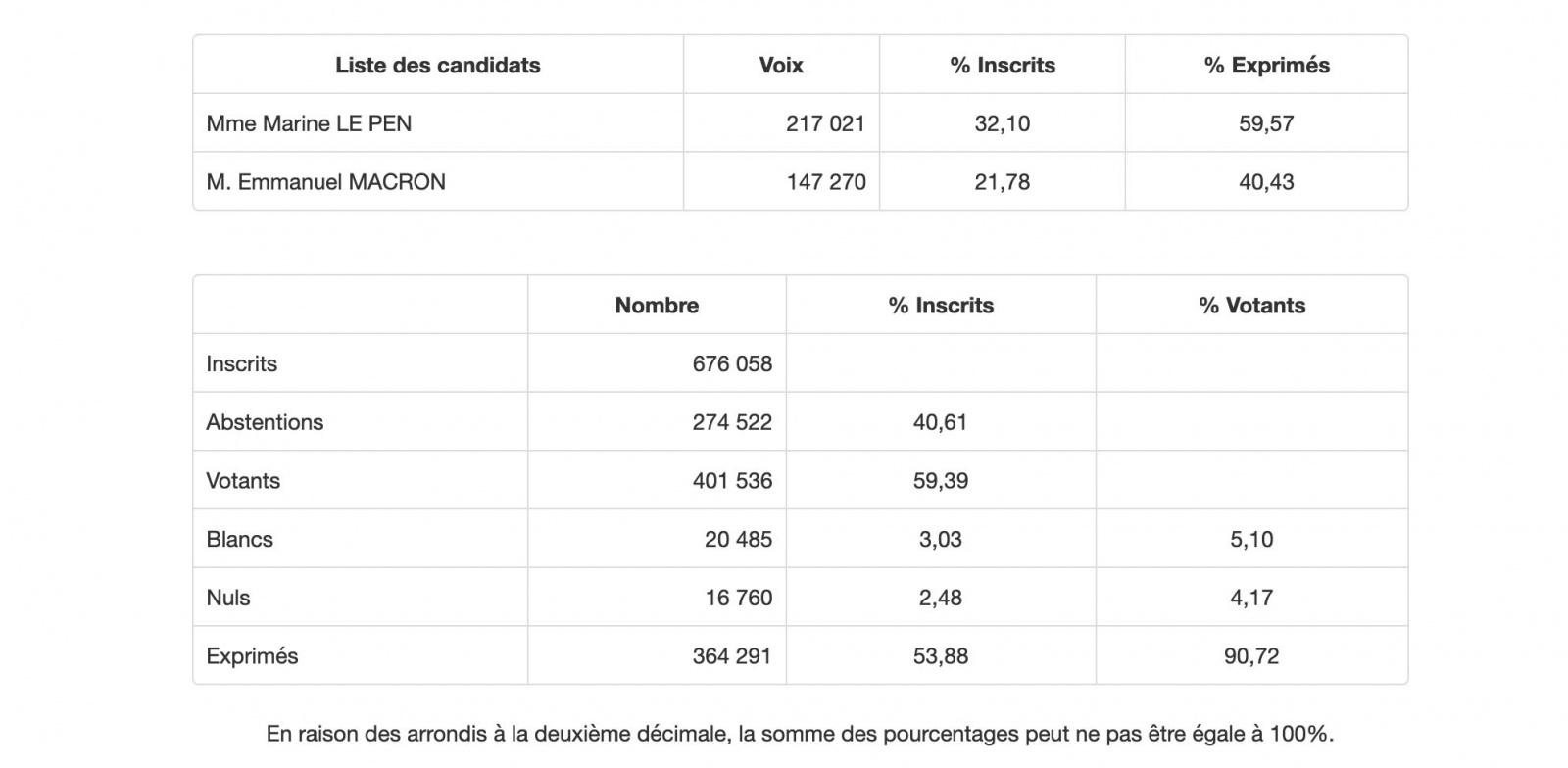Click the abstention percentage 40,61
This screenshot has height=768, width=1568.
pos(941,422)
